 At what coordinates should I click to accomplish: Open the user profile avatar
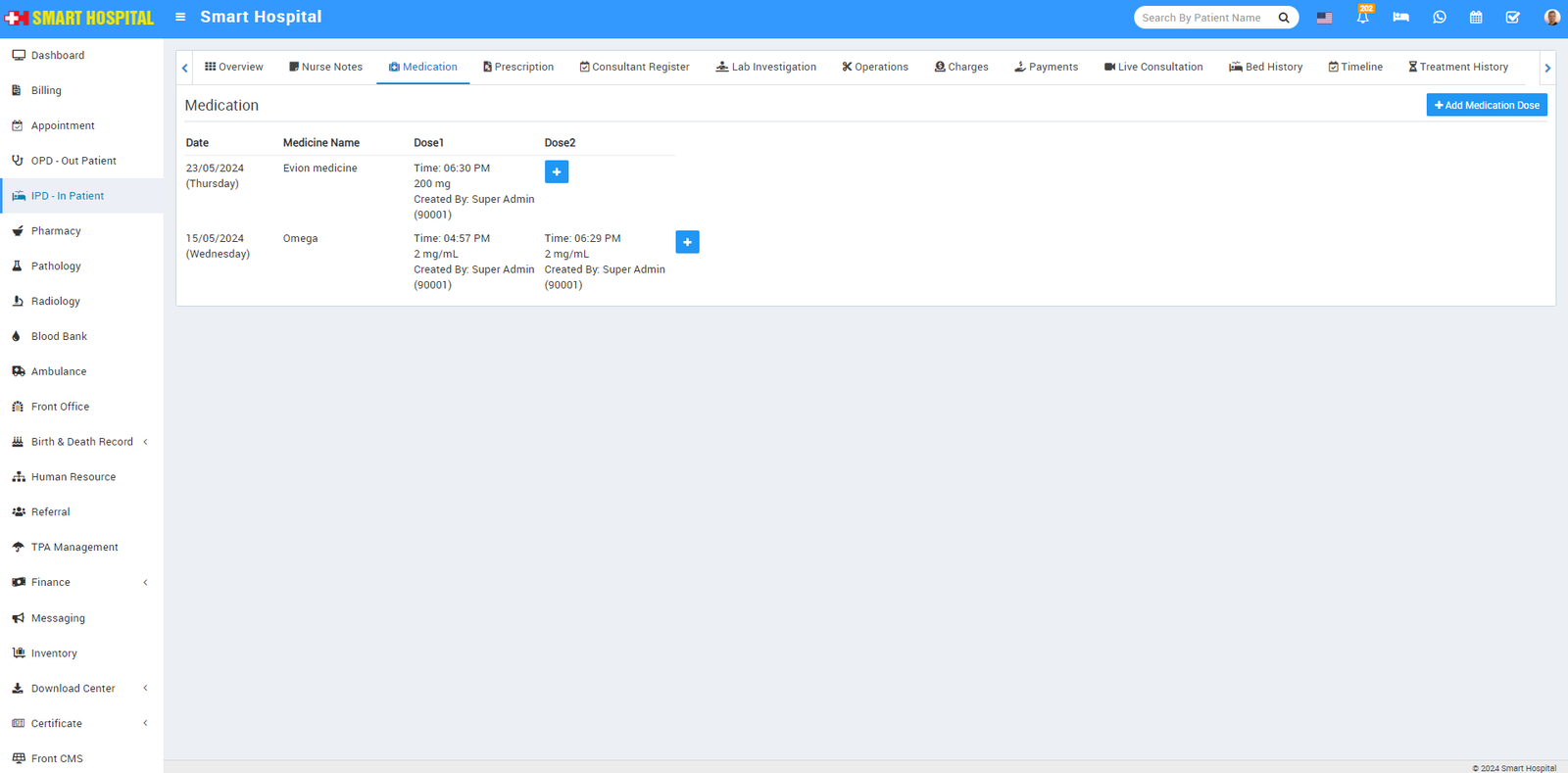pyautogui.click(x=1551, y=18)
